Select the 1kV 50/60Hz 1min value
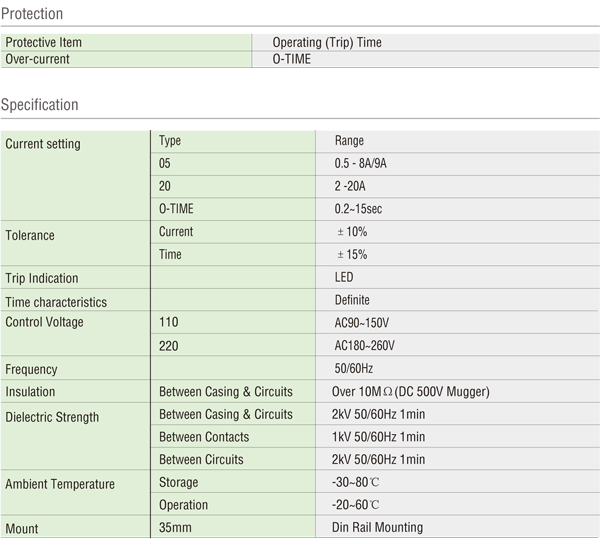Image resolution: width=600 pixels, height=546 pixels. click(x=379, y=437)
